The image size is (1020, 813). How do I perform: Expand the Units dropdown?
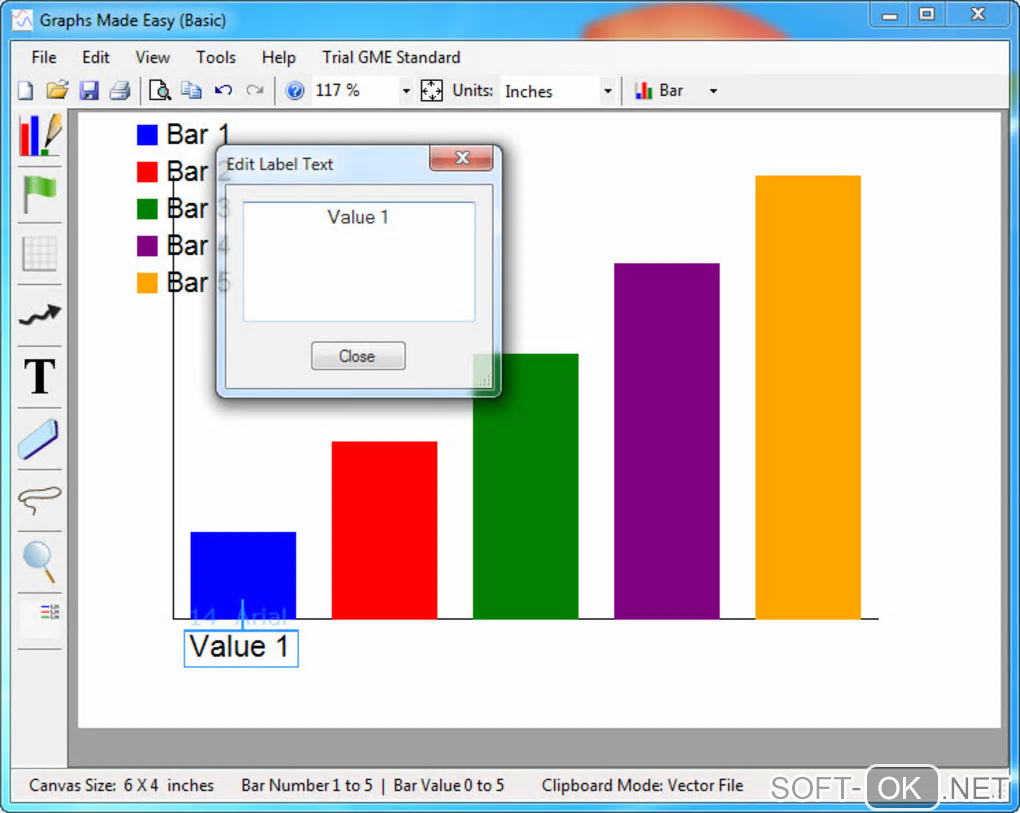[608, 91]
